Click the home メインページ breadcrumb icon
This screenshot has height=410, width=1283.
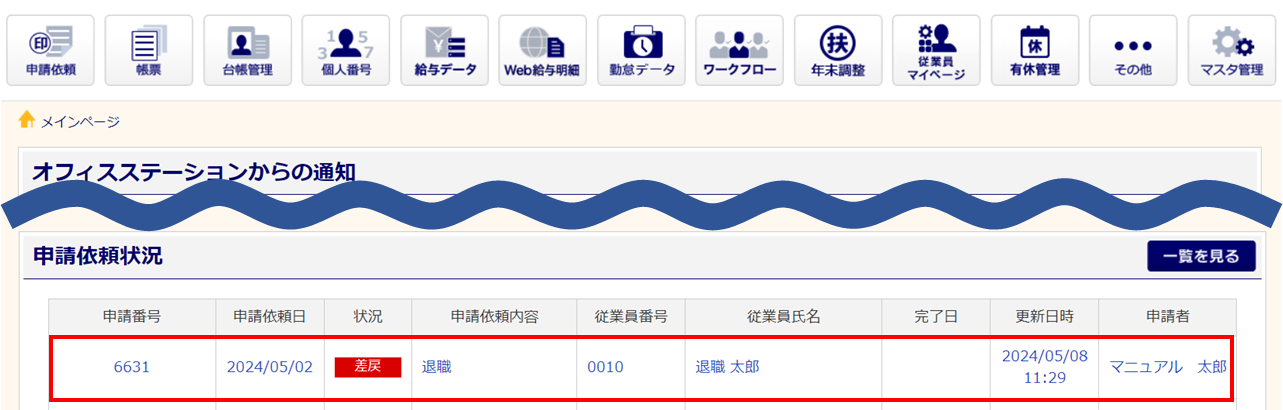pos(27,120)
